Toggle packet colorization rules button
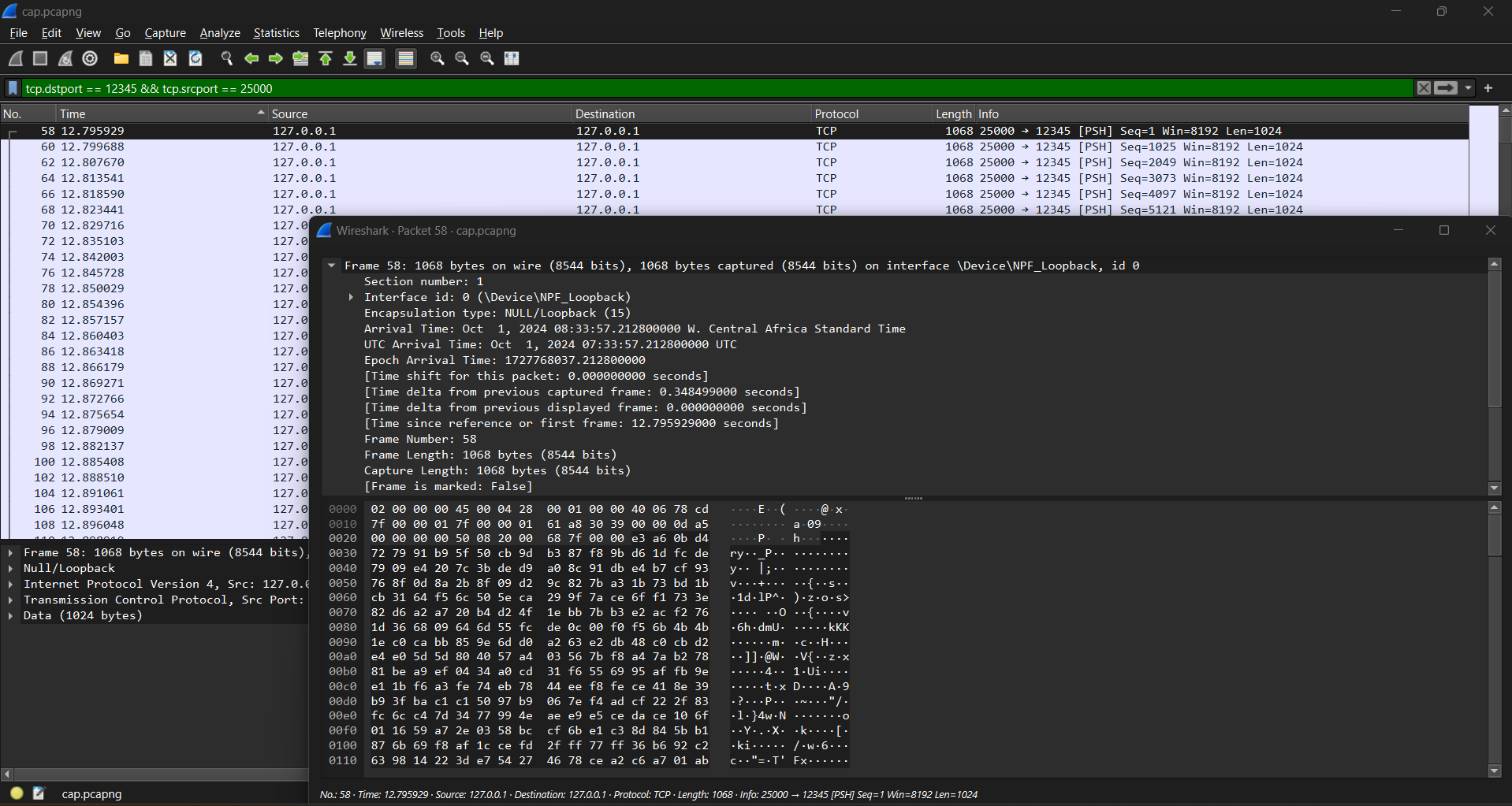 tap(405, 58)
